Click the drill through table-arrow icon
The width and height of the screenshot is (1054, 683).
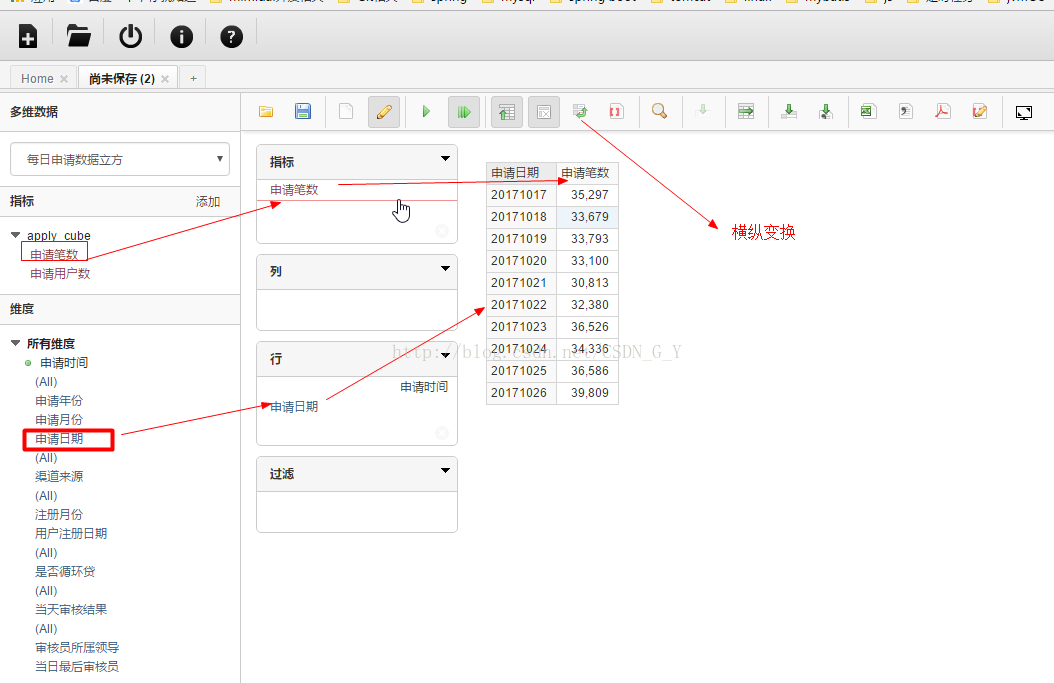pos(745,112)
